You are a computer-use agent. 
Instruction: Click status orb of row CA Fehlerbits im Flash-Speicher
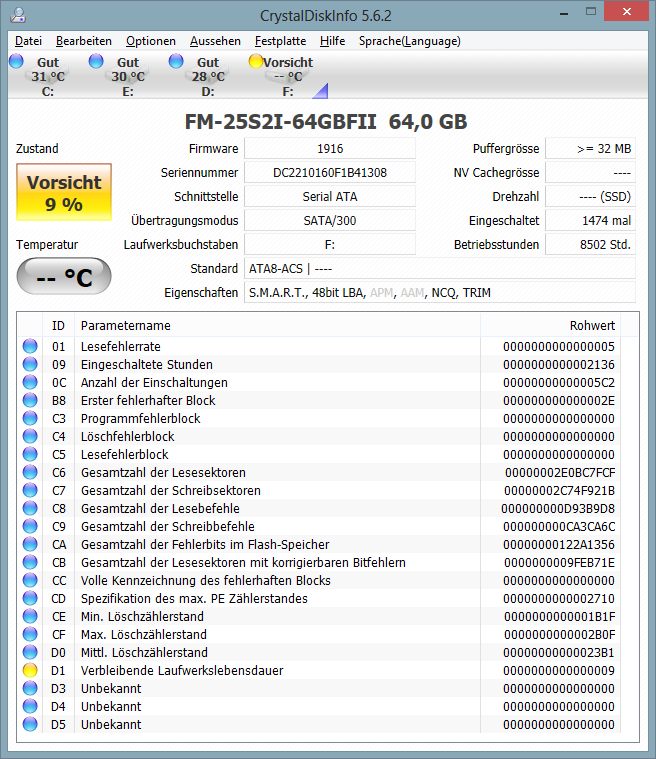[30, 544]
